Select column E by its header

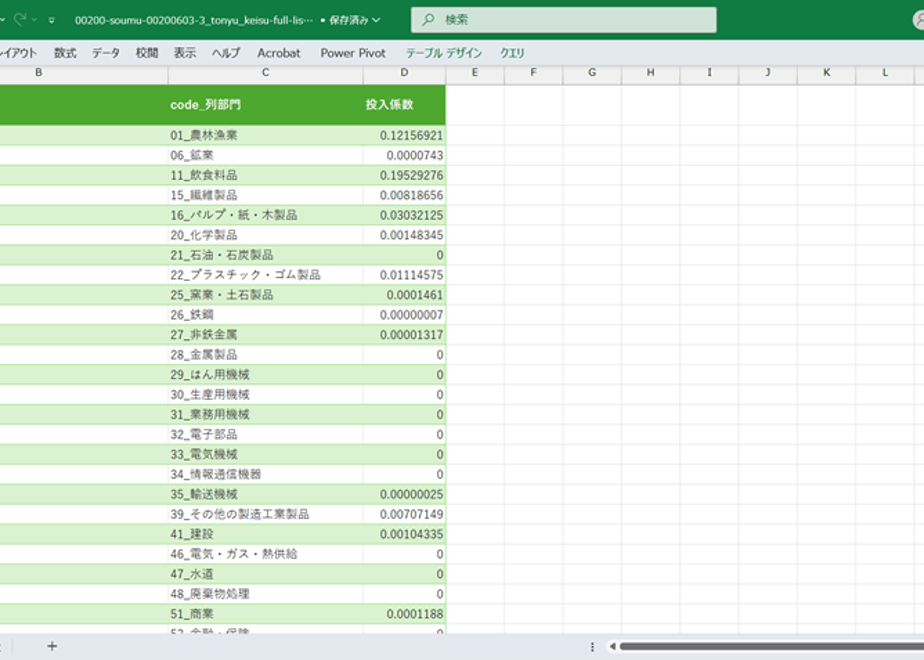(475, 72)
